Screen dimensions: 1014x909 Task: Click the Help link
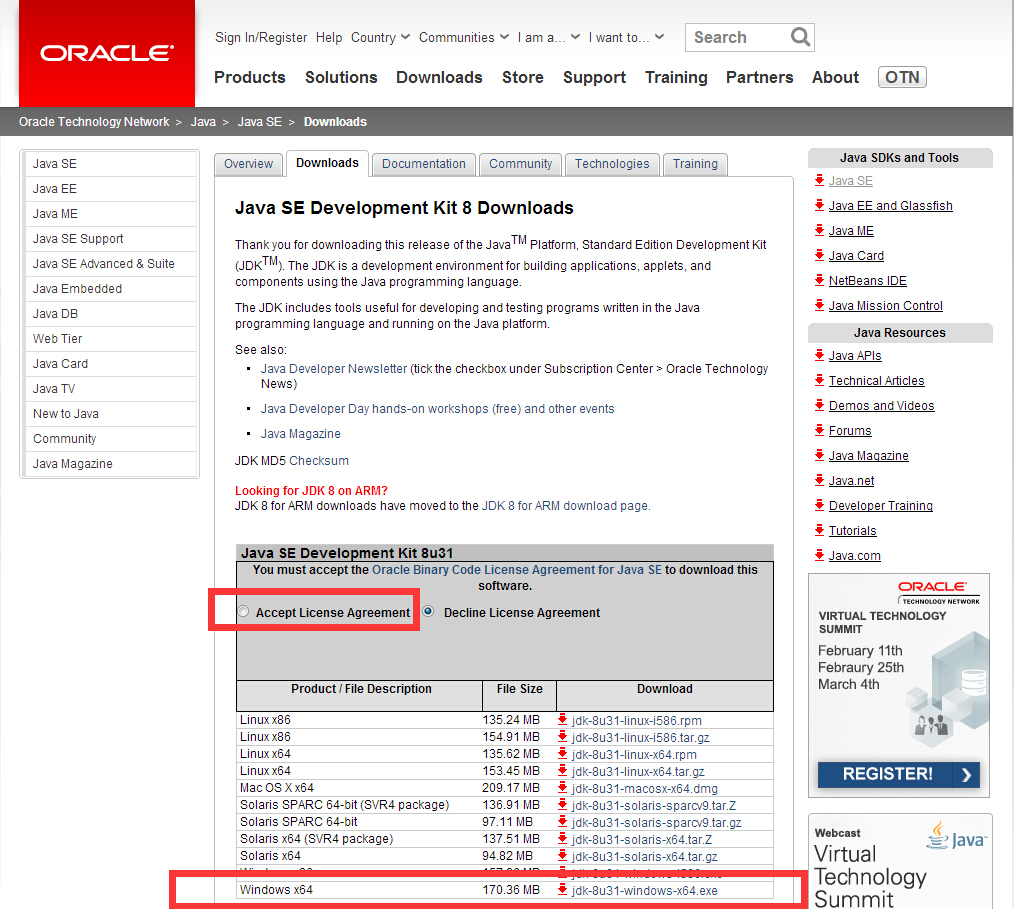329,37
